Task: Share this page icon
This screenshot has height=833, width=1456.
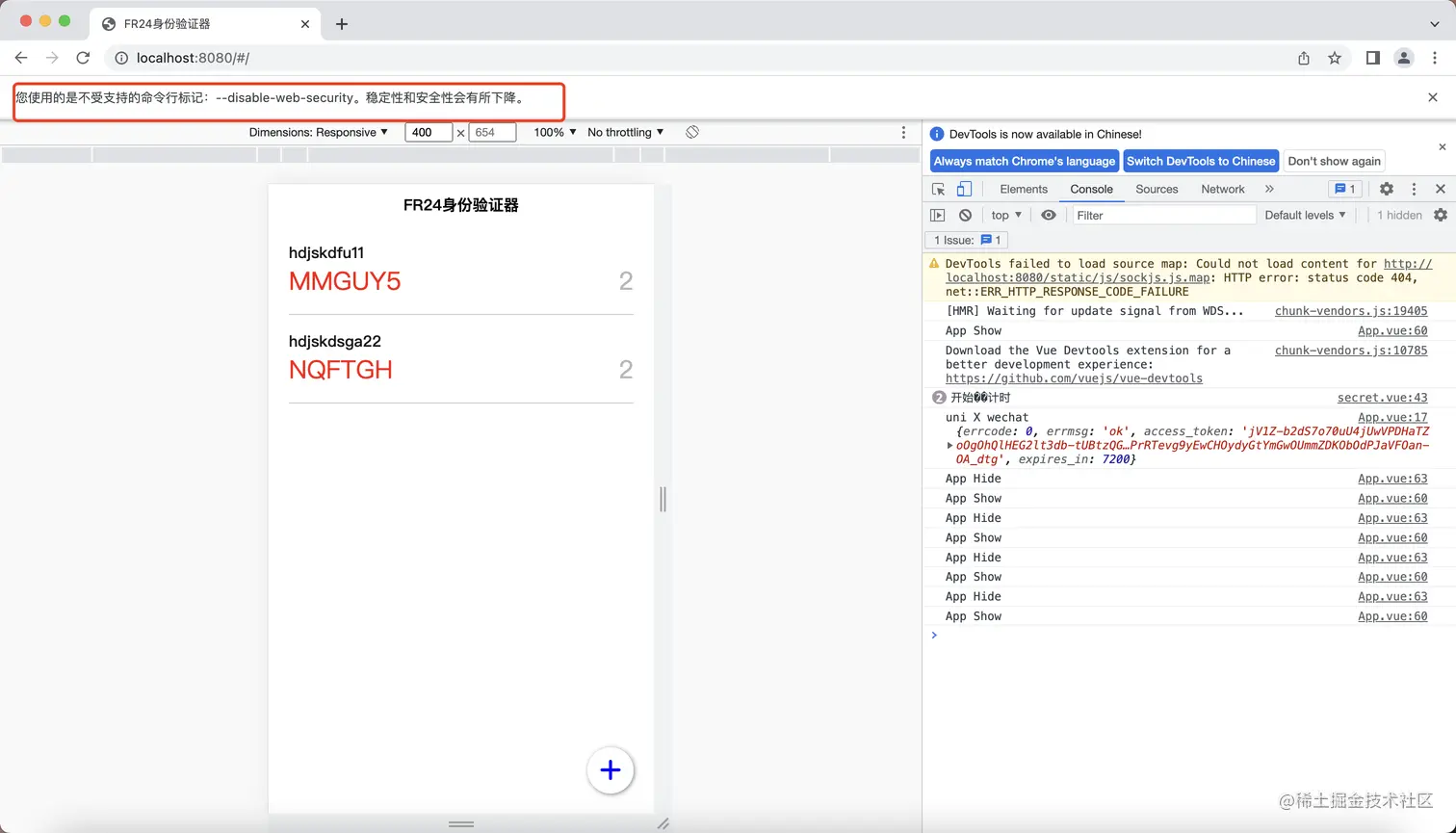Action: [x=1304, y=58]
